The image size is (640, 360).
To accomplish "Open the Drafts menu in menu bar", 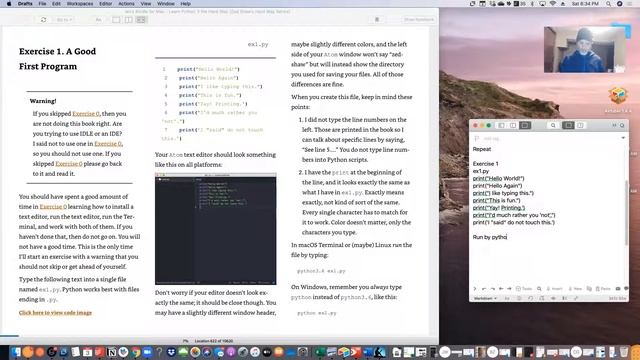I will pyautogui.click(x=25, y=4).
